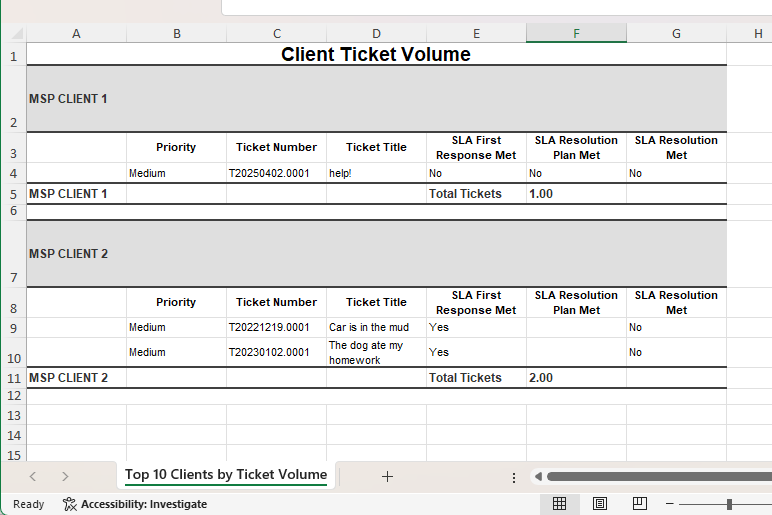Screen dimensions: 772x515
Task: Click Medium priority cell in row 9
Action: coord(176,327)
